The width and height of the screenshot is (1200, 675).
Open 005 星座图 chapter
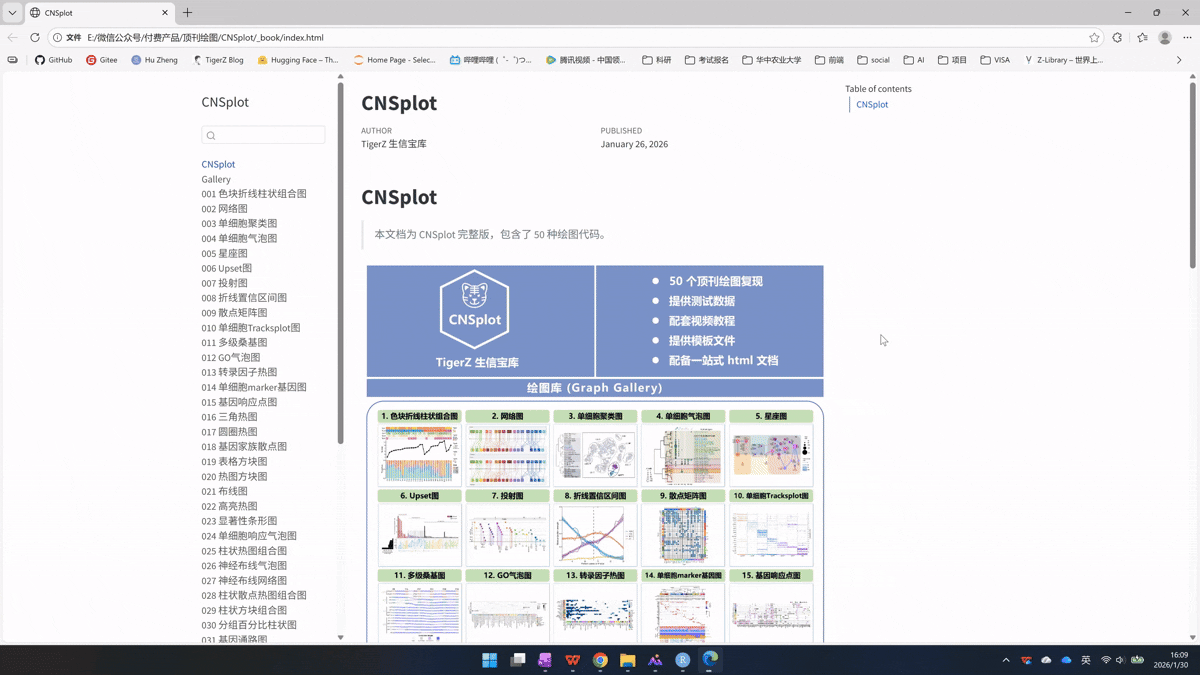[224, 253]
